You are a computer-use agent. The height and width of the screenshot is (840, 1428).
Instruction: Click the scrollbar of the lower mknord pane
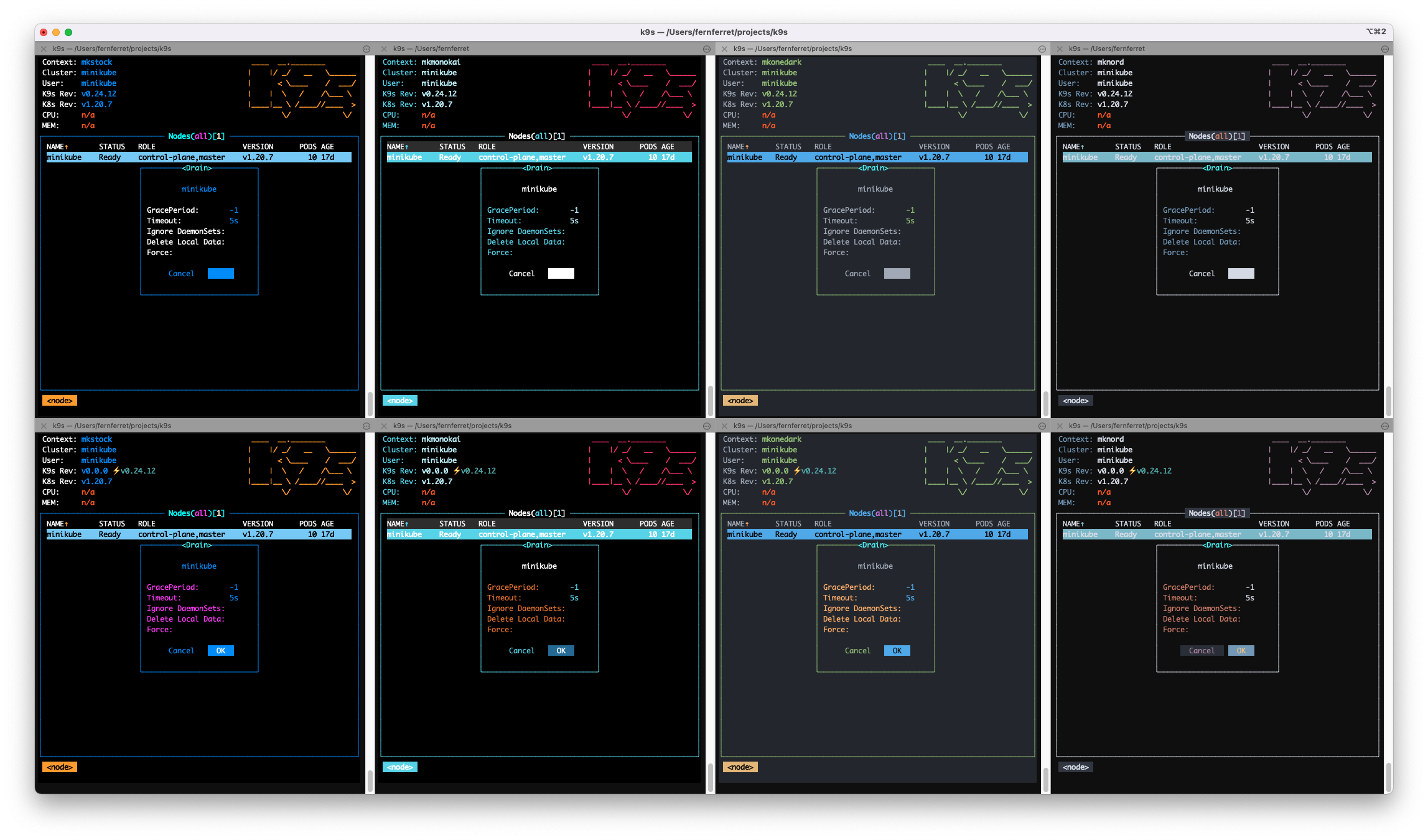[1389, 778]
